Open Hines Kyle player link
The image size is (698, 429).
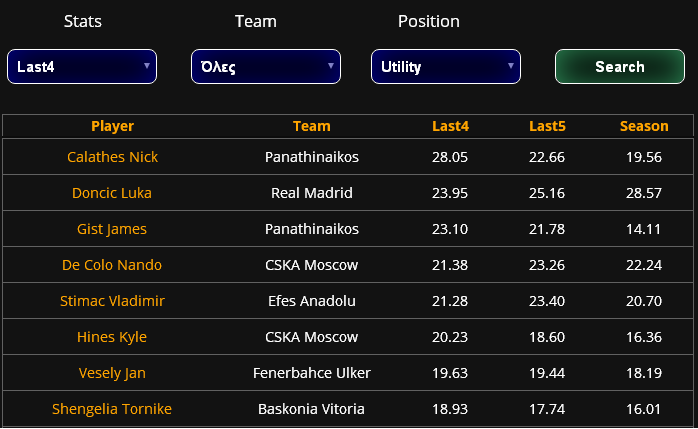(x=112, y=337)
